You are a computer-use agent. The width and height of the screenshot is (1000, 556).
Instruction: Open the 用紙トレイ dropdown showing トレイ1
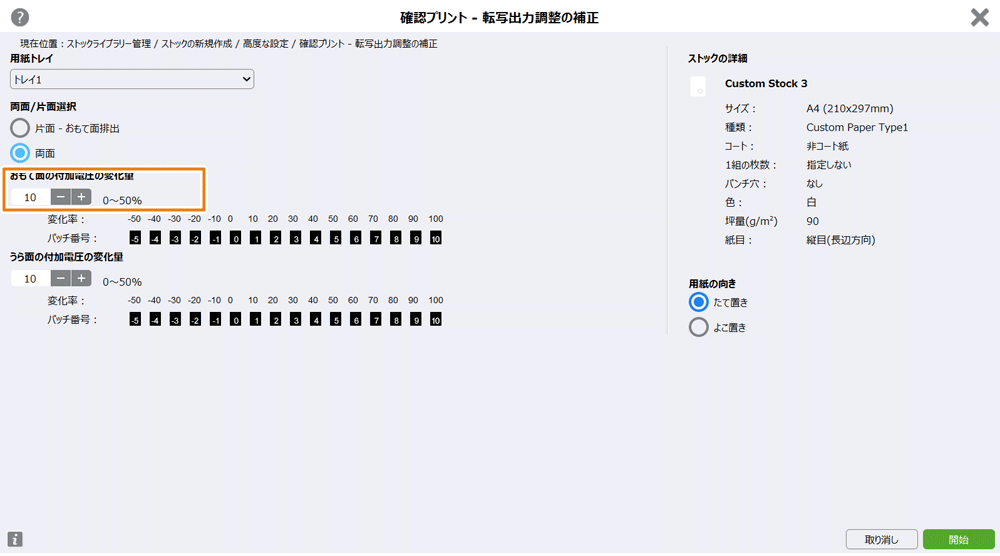point(132,79)
